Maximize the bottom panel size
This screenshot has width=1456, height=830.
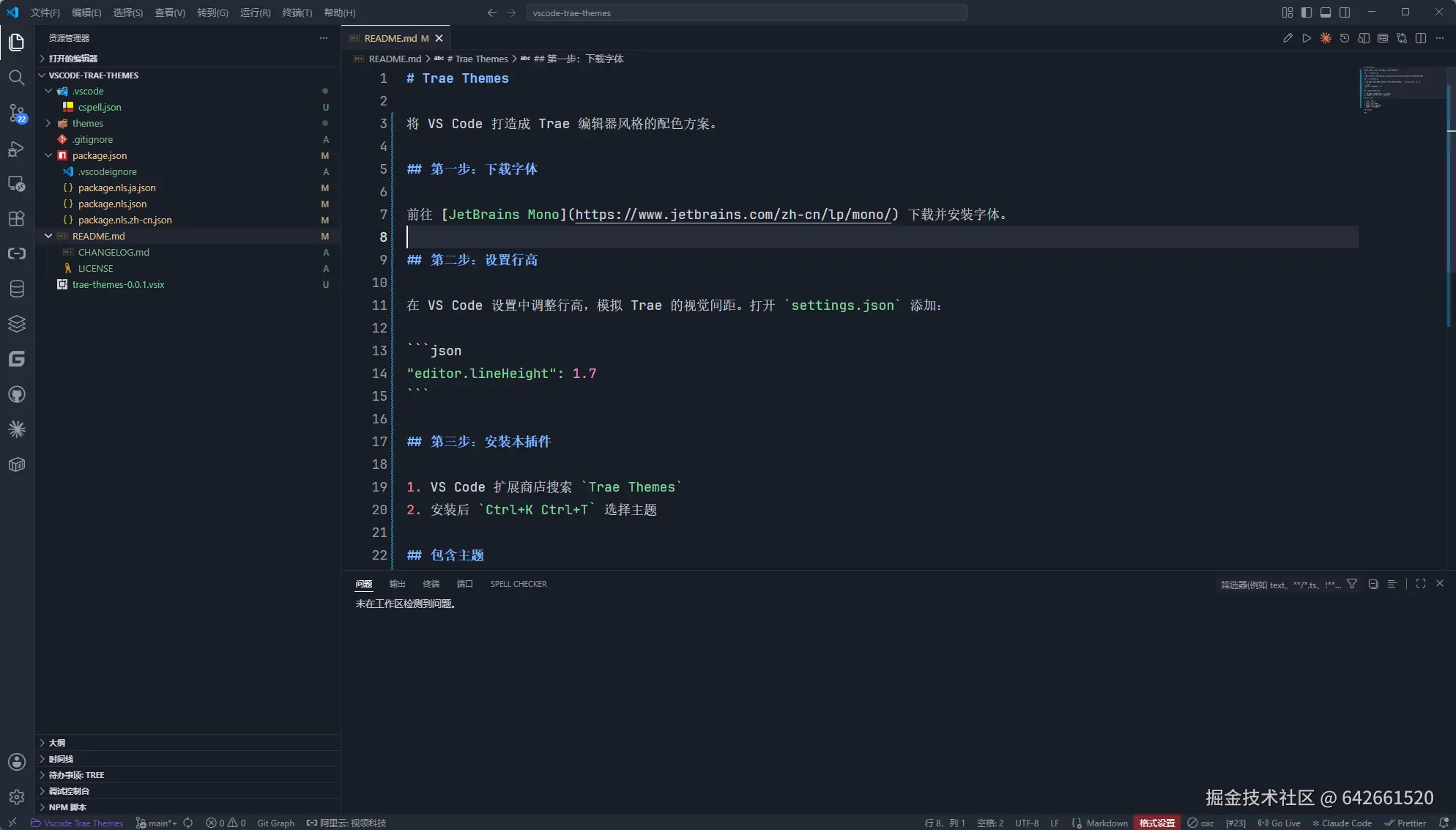coord(1421,584)
